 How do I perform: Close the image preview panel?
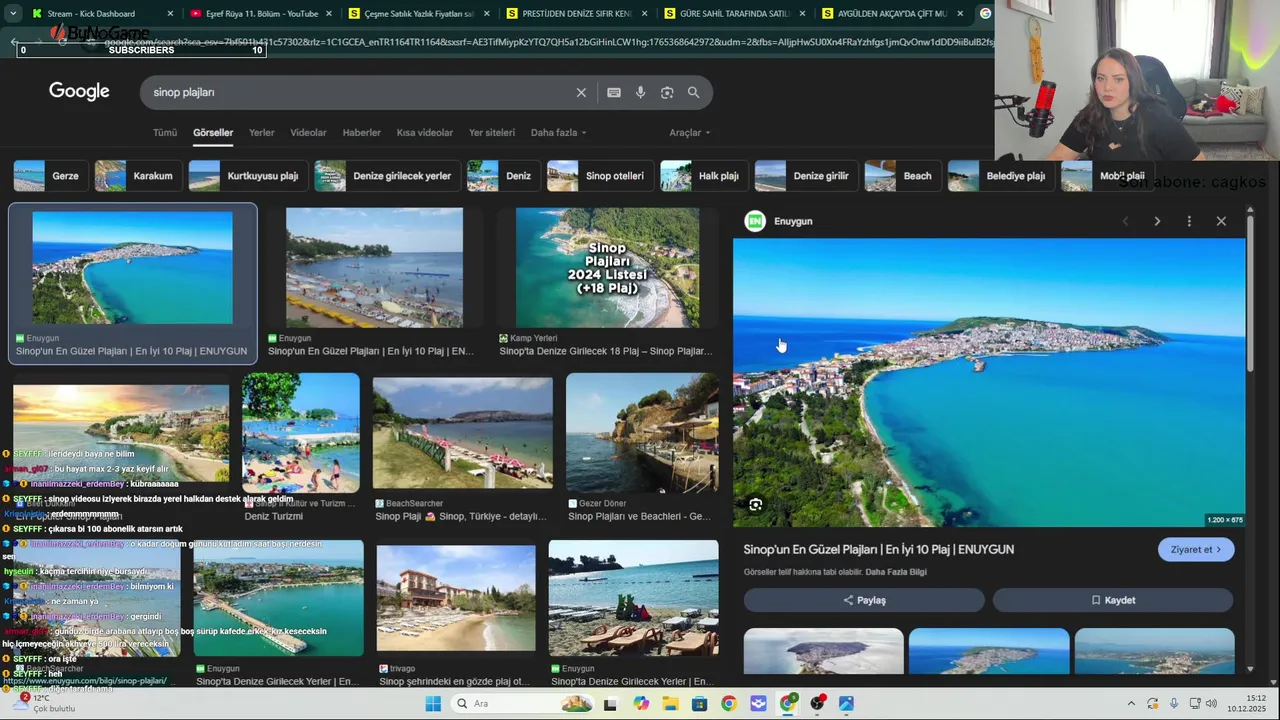(1221, 221)
